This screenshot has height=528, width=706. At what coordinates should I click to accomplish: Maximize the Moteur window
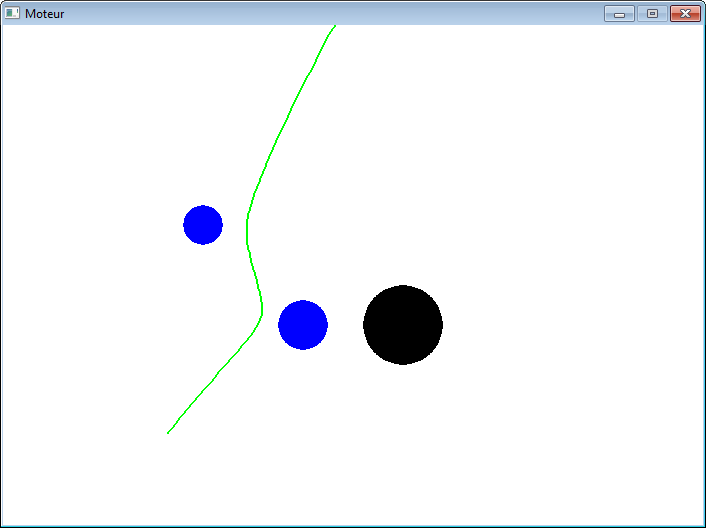(652, 14)
